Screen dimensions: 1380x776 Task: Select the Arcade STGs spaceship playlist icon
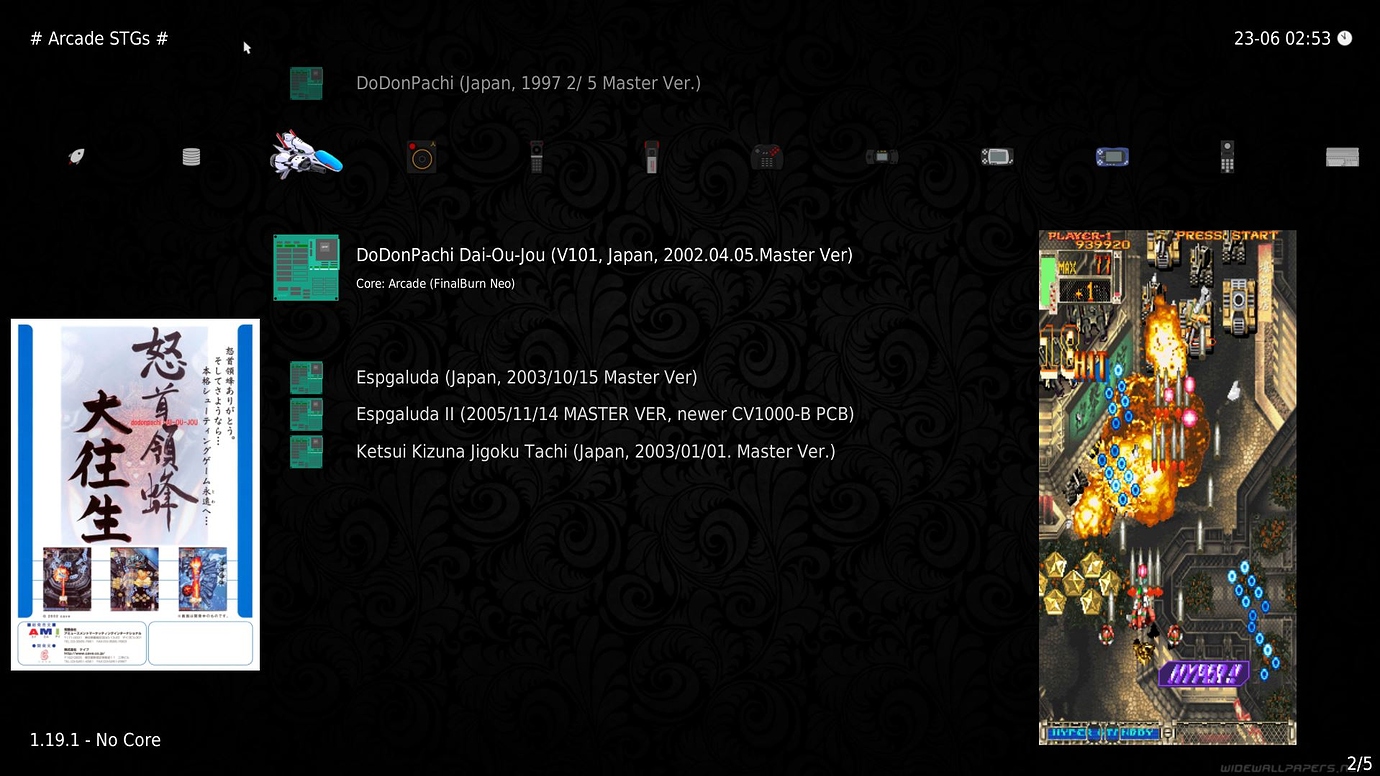pos(306,156)
